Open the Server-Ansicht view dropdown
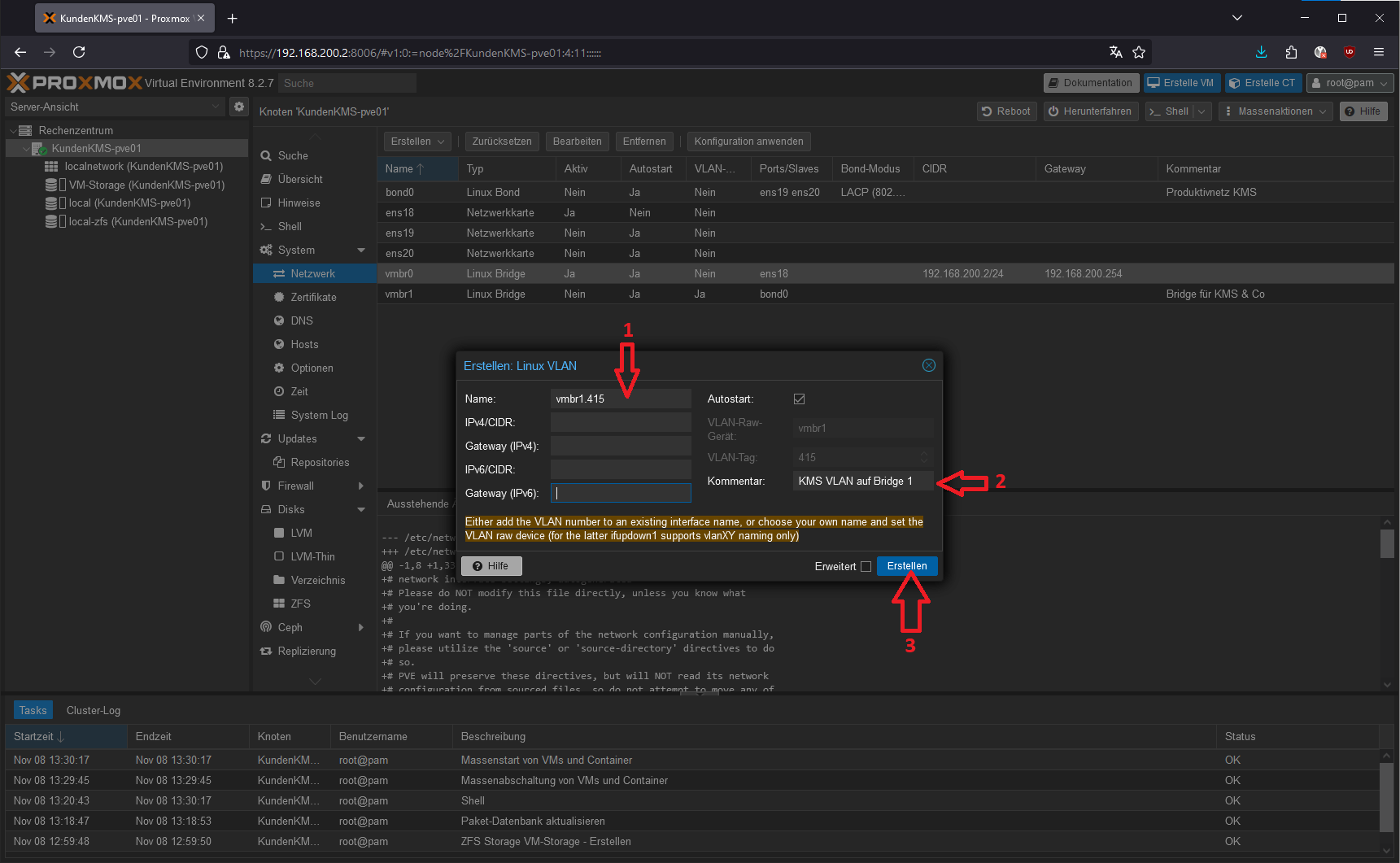This screenshot has height=863, width=1400. (114, 107)
